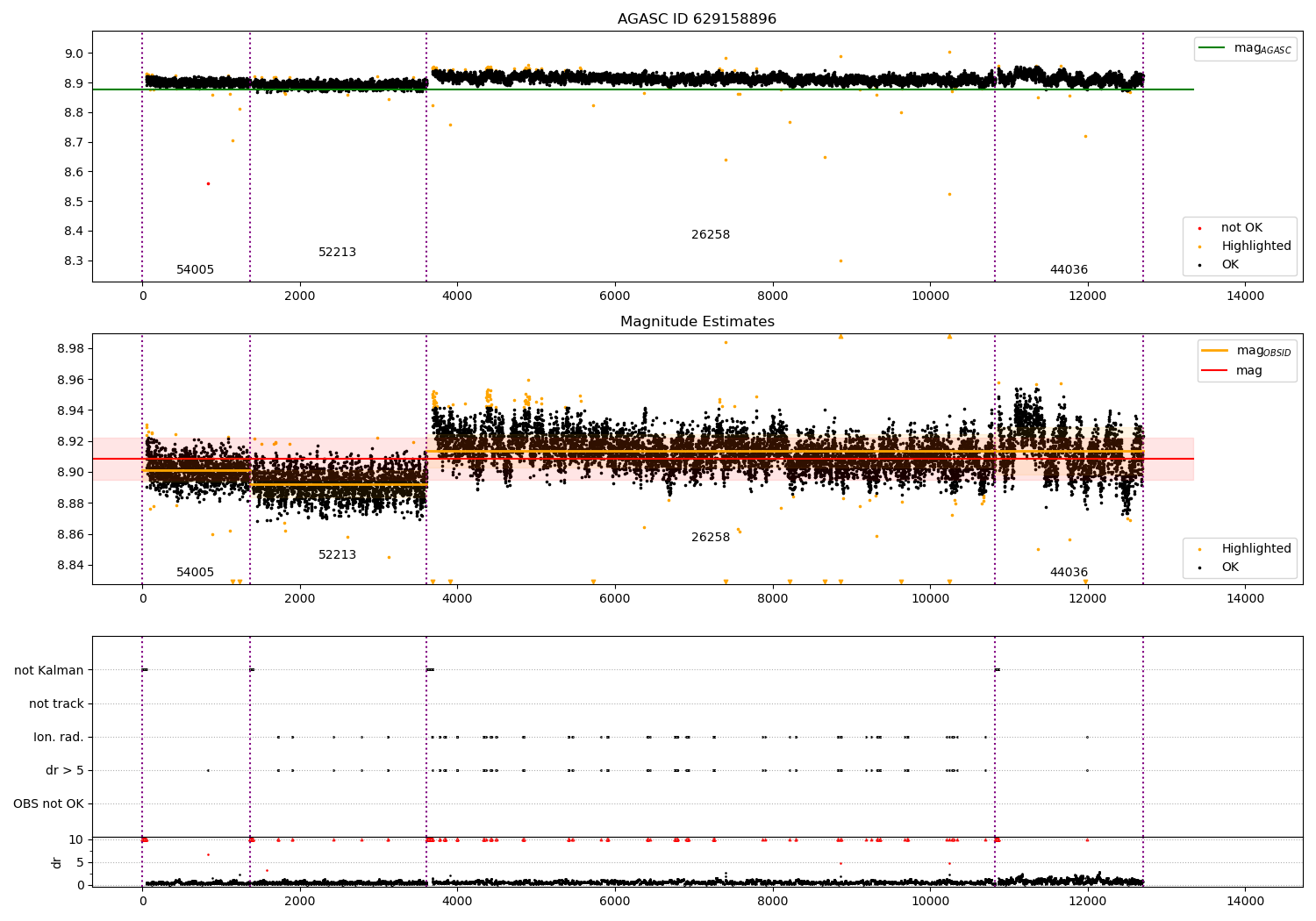This screenshot has width=1316, height=921.
Task: Click the 'OBS not OK' row label
Action: click(x=49, y=804)
